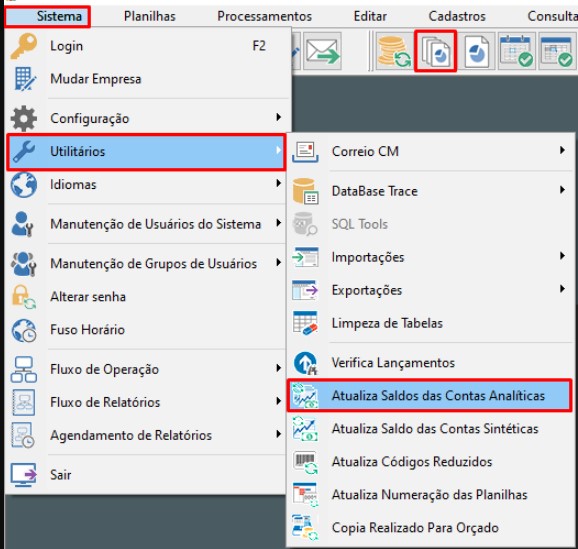578x549 pixels.
Task: Click Manutenção de Usuários do Sistema icon
Action: tap(22, 224)
